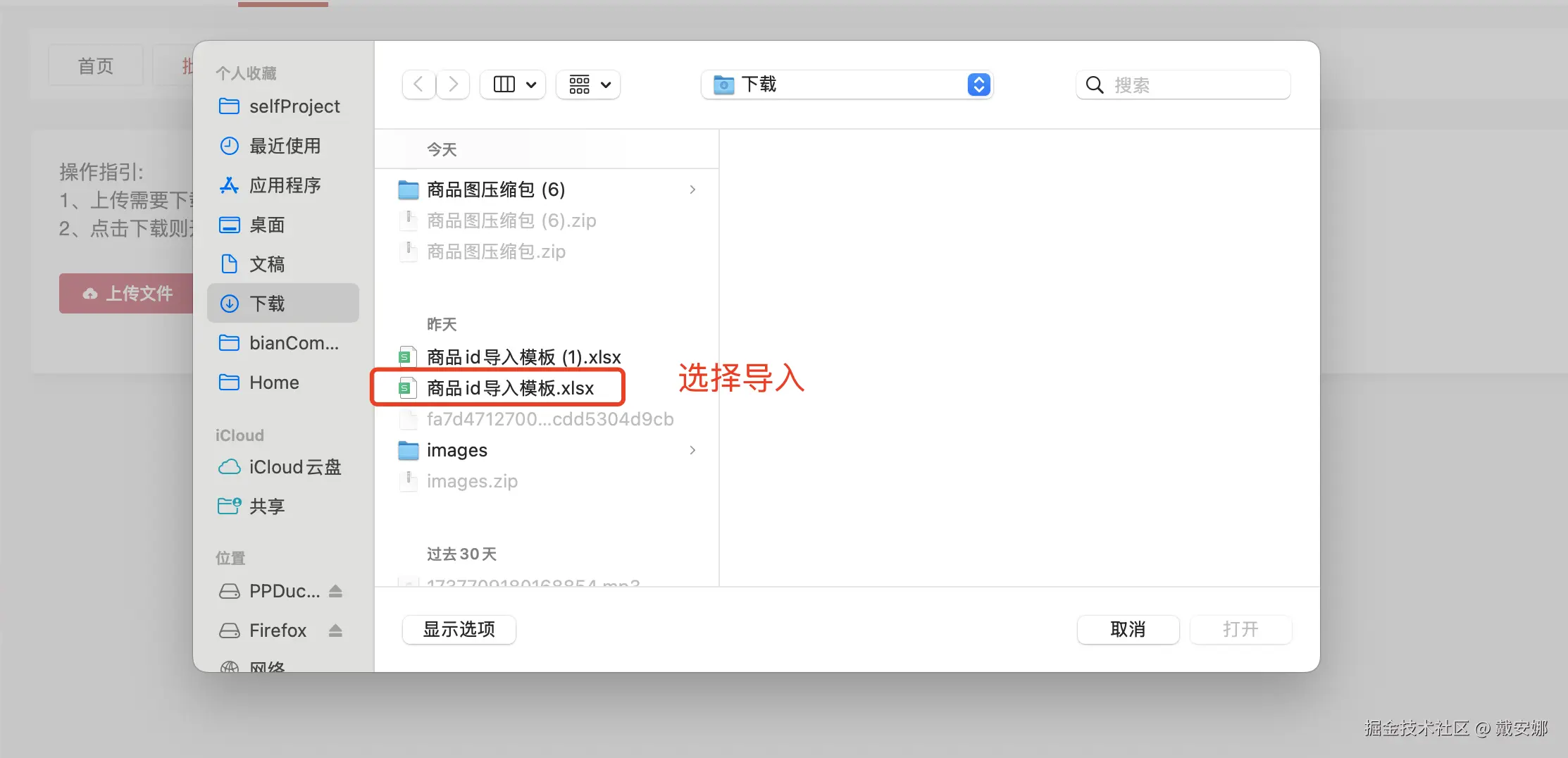Select 商品图压缩包 (6).zip file
Viewport: 1568px width, 758px height.
[x=547, y=220]
